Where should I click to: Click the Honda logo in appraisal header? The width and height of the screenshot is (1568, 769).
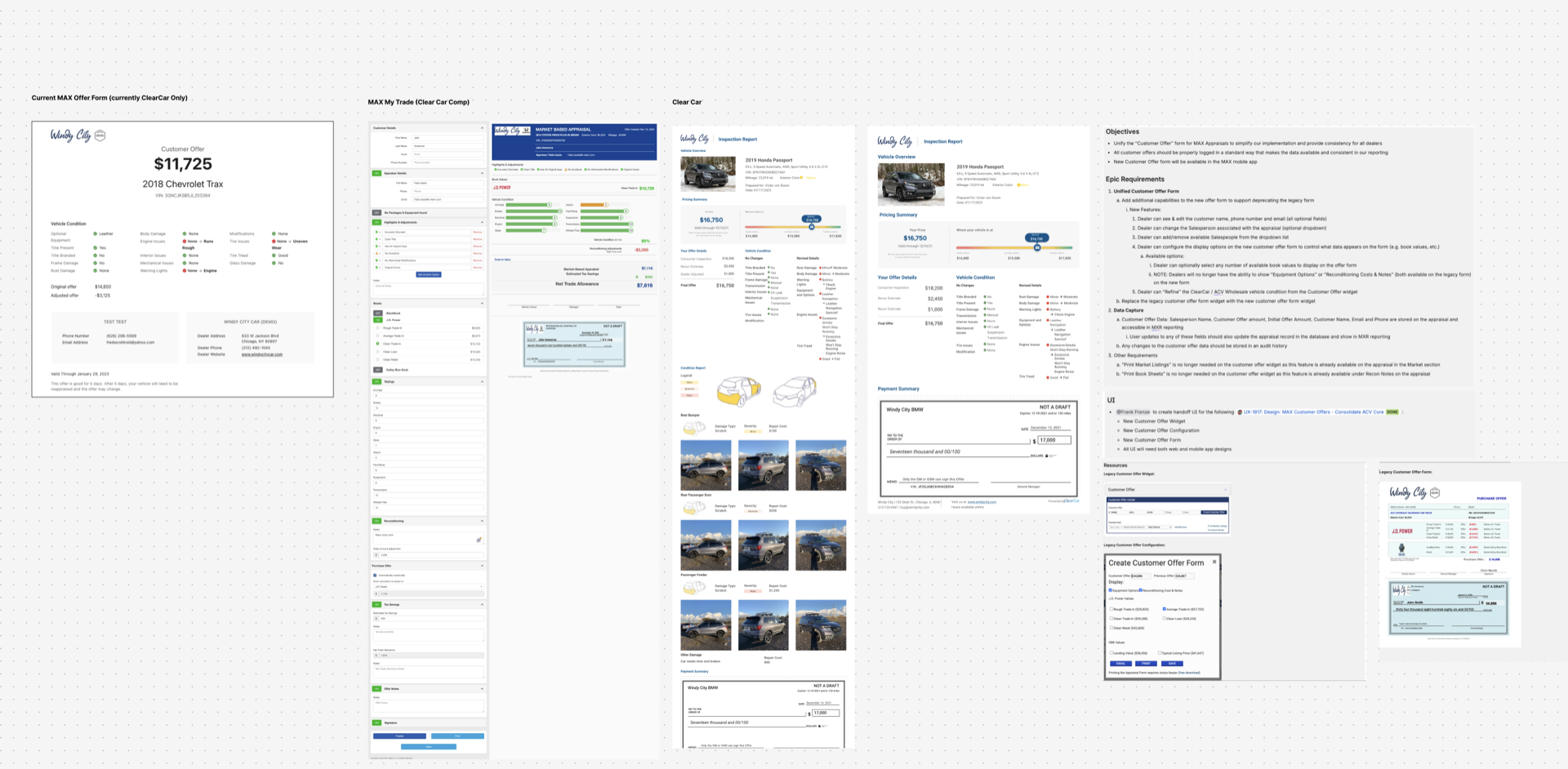click(x=526, y=131)
